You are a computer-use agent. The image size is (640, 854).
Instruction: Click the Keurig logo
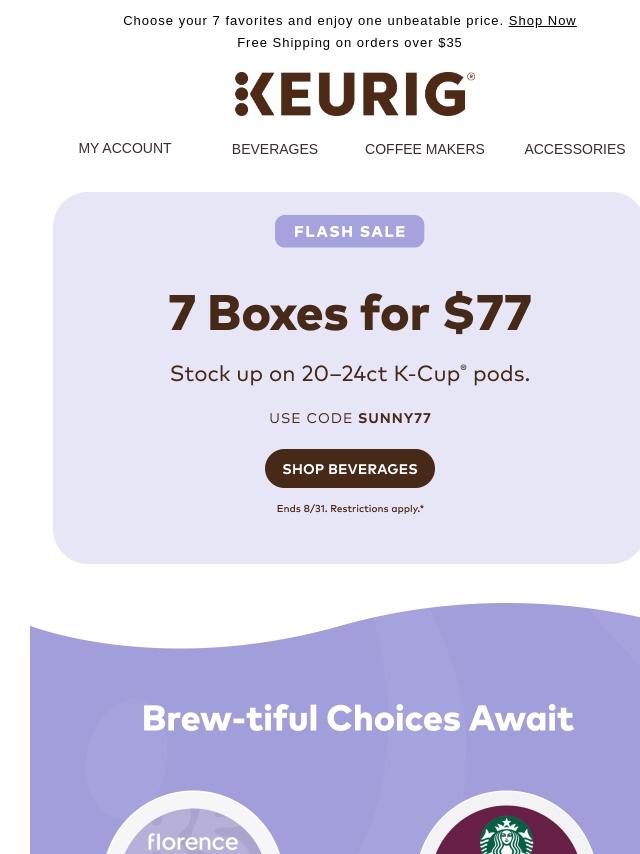[355, 94]
